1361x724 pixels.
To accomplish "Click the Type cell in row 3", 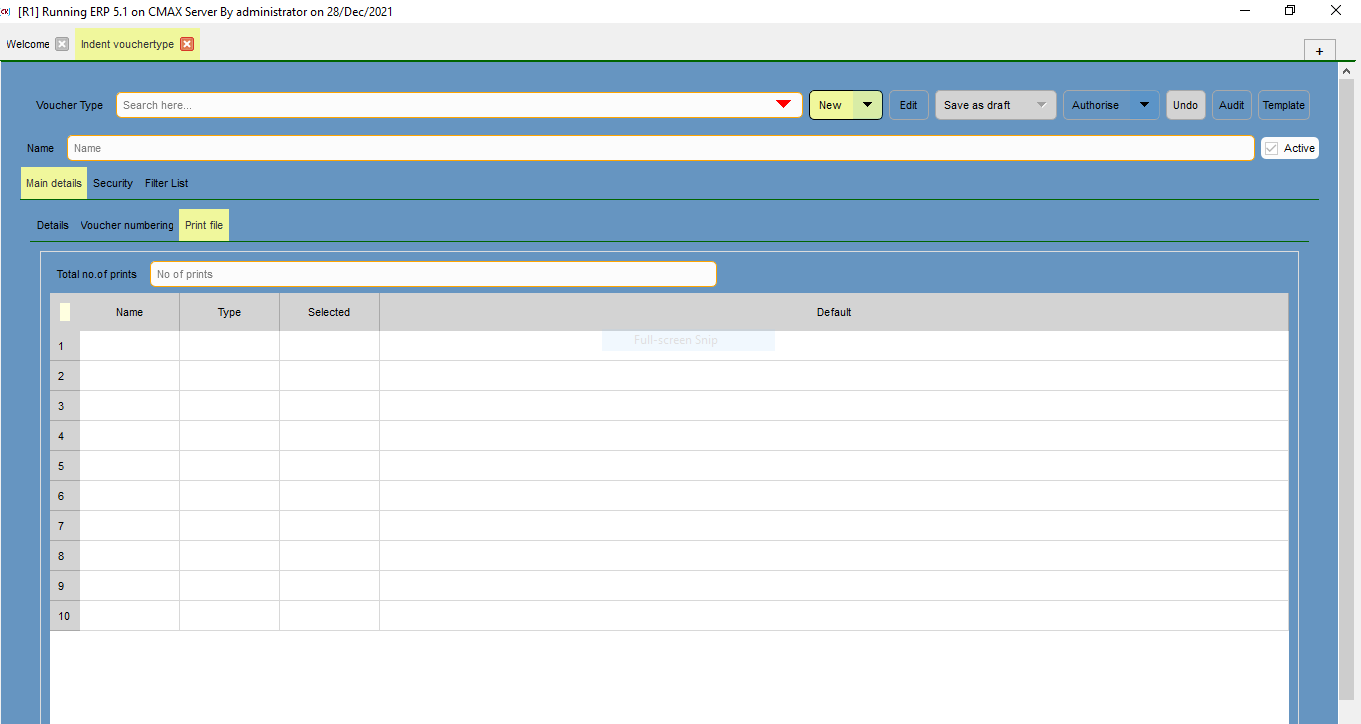I will (230, 406).
